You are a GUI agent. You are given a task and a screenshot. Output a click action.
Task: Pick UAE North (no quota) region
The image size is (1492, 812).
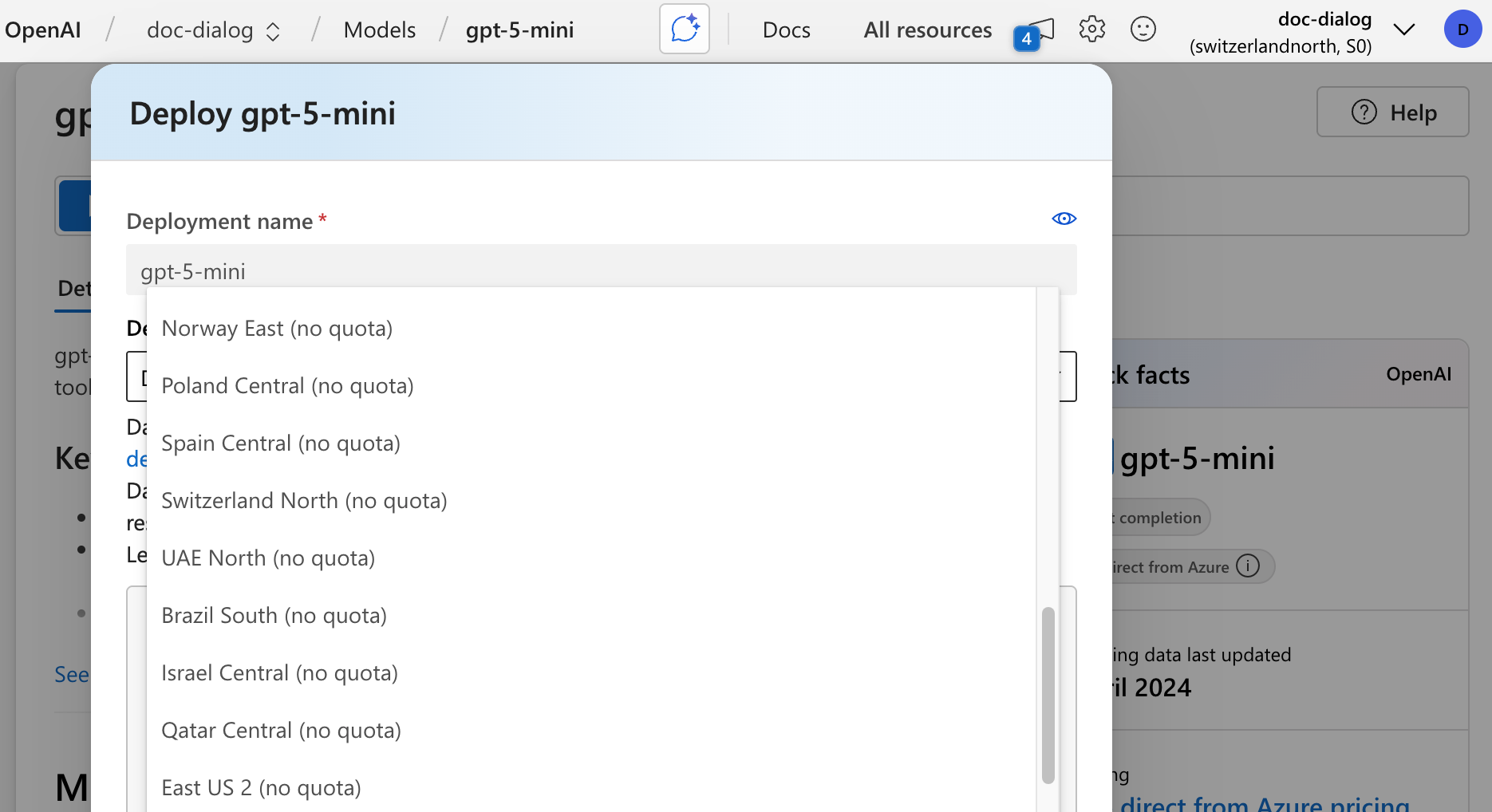pos(591,558)
